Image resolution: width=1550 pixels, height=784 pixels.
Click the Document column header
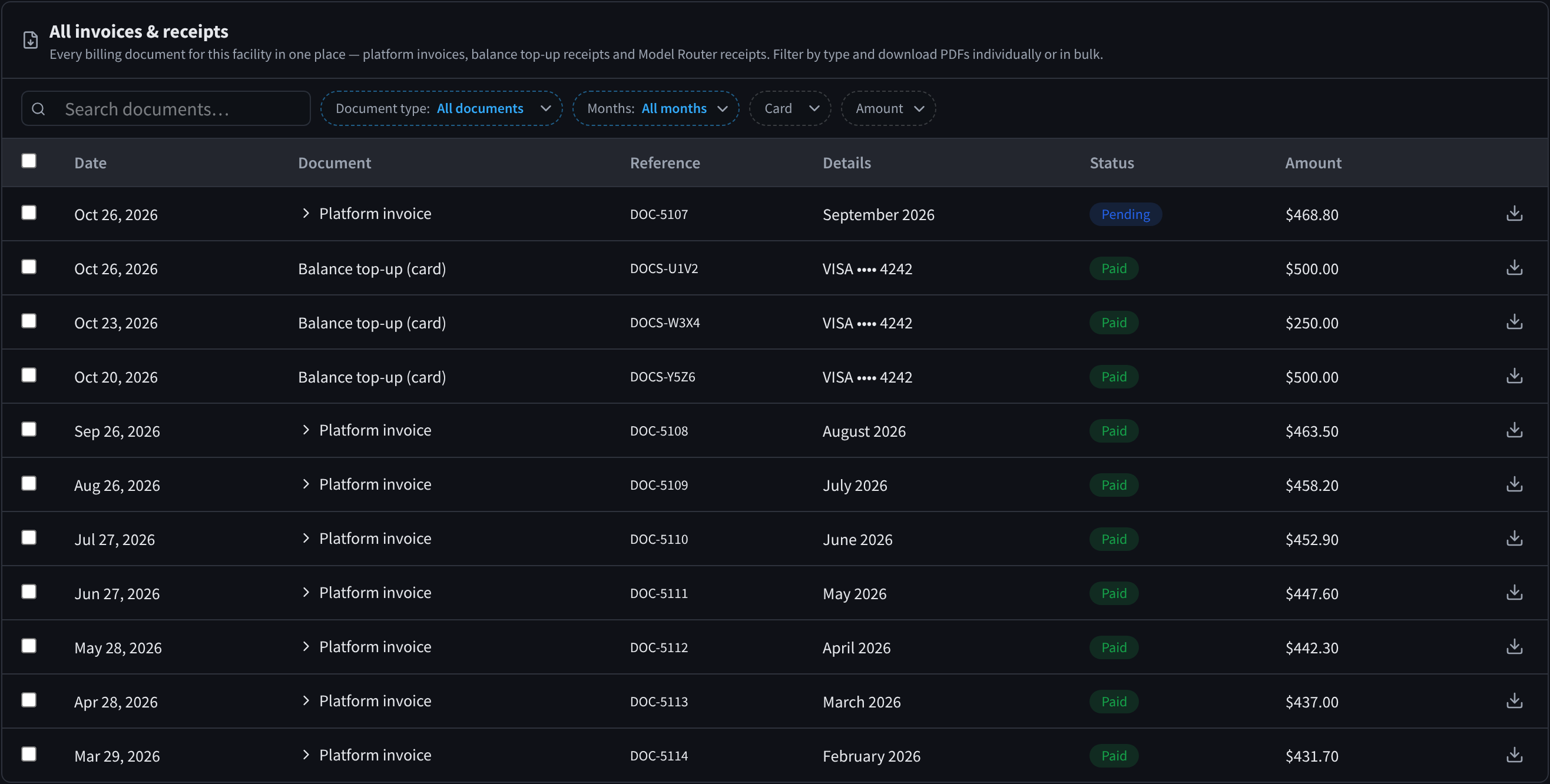pos(334,163)
